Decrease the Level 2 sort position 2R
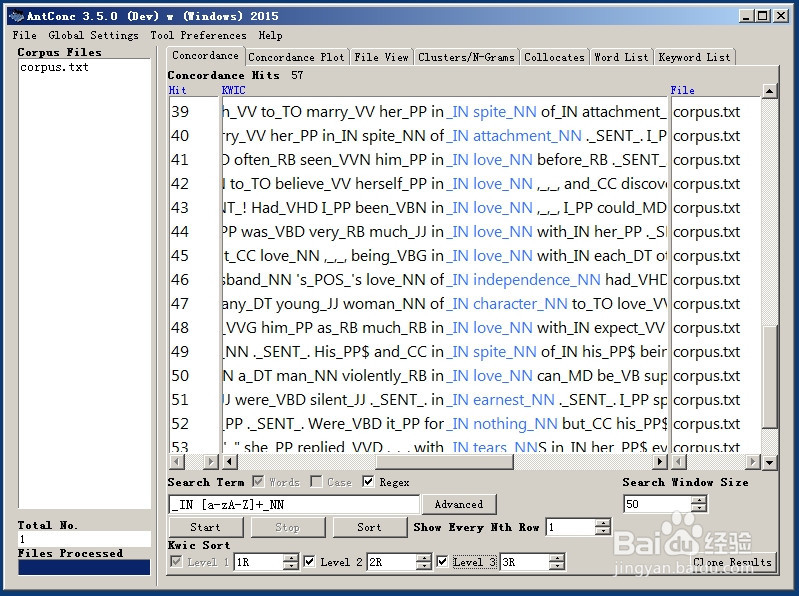The width and height of the screenshot is (799, 596). pos(423,566)
